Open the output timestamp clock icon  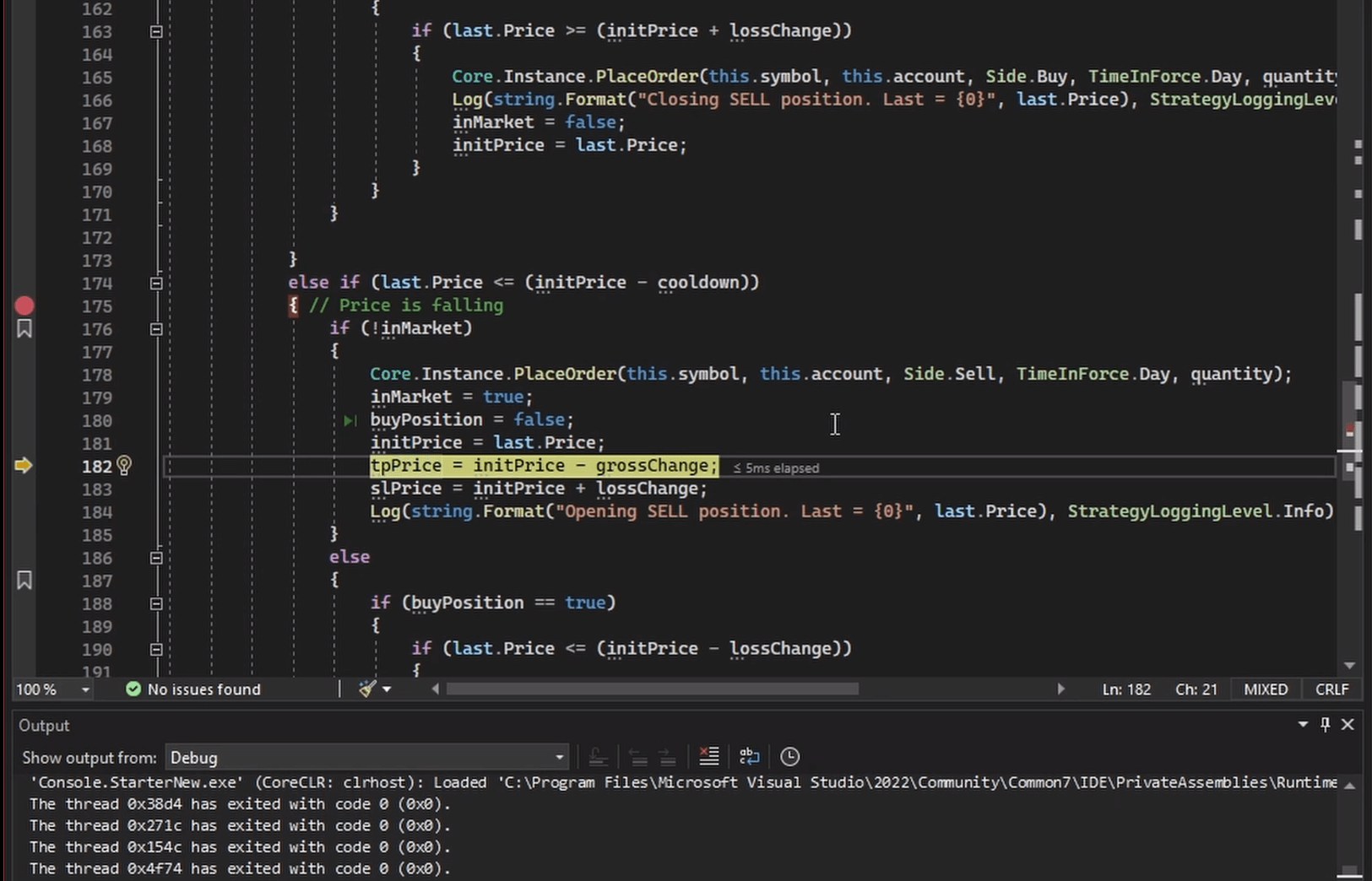coord(789,756)
